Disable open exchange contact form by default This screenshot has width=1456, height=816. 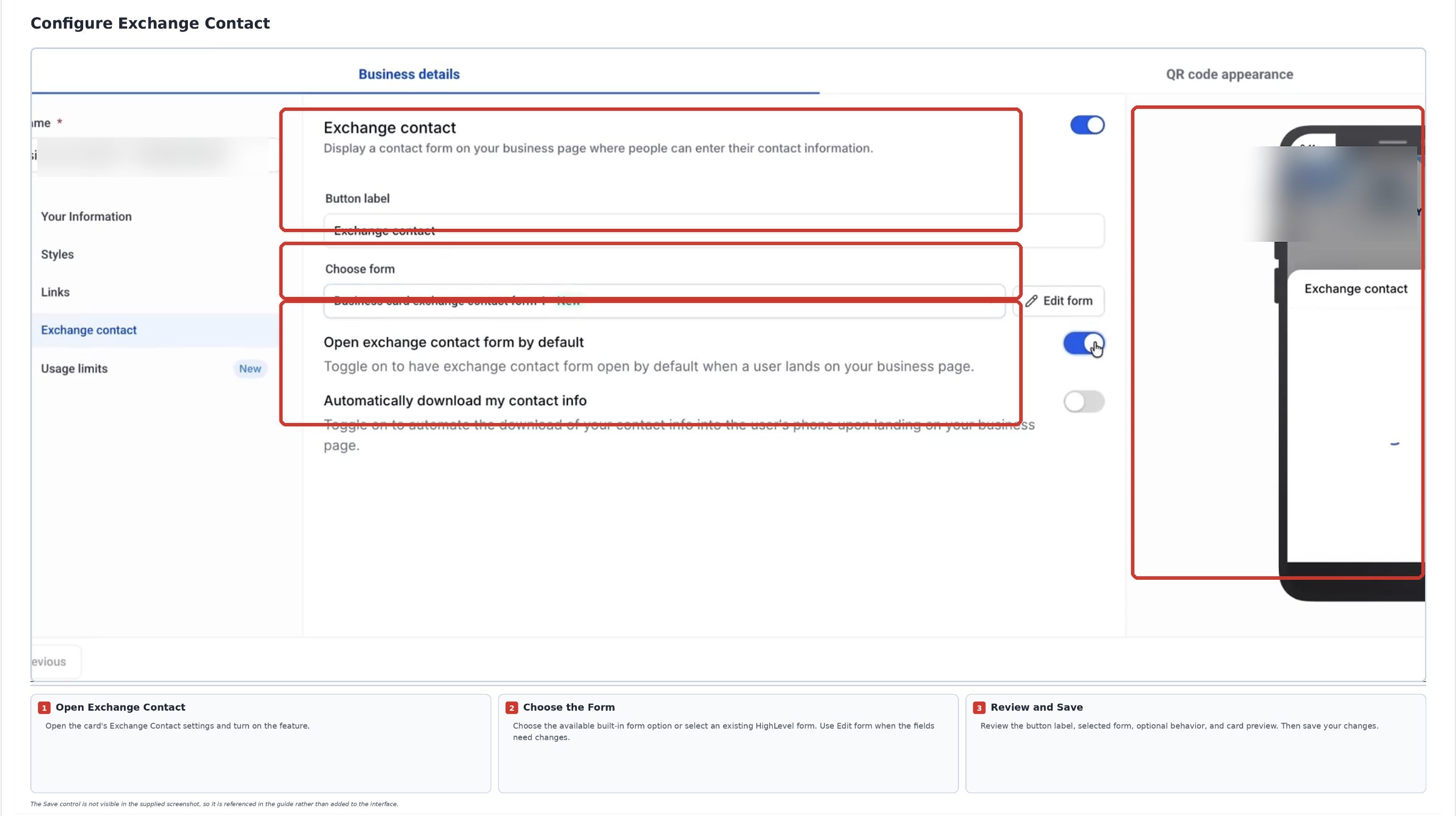pyautogui.click(x=1083, y=343)
